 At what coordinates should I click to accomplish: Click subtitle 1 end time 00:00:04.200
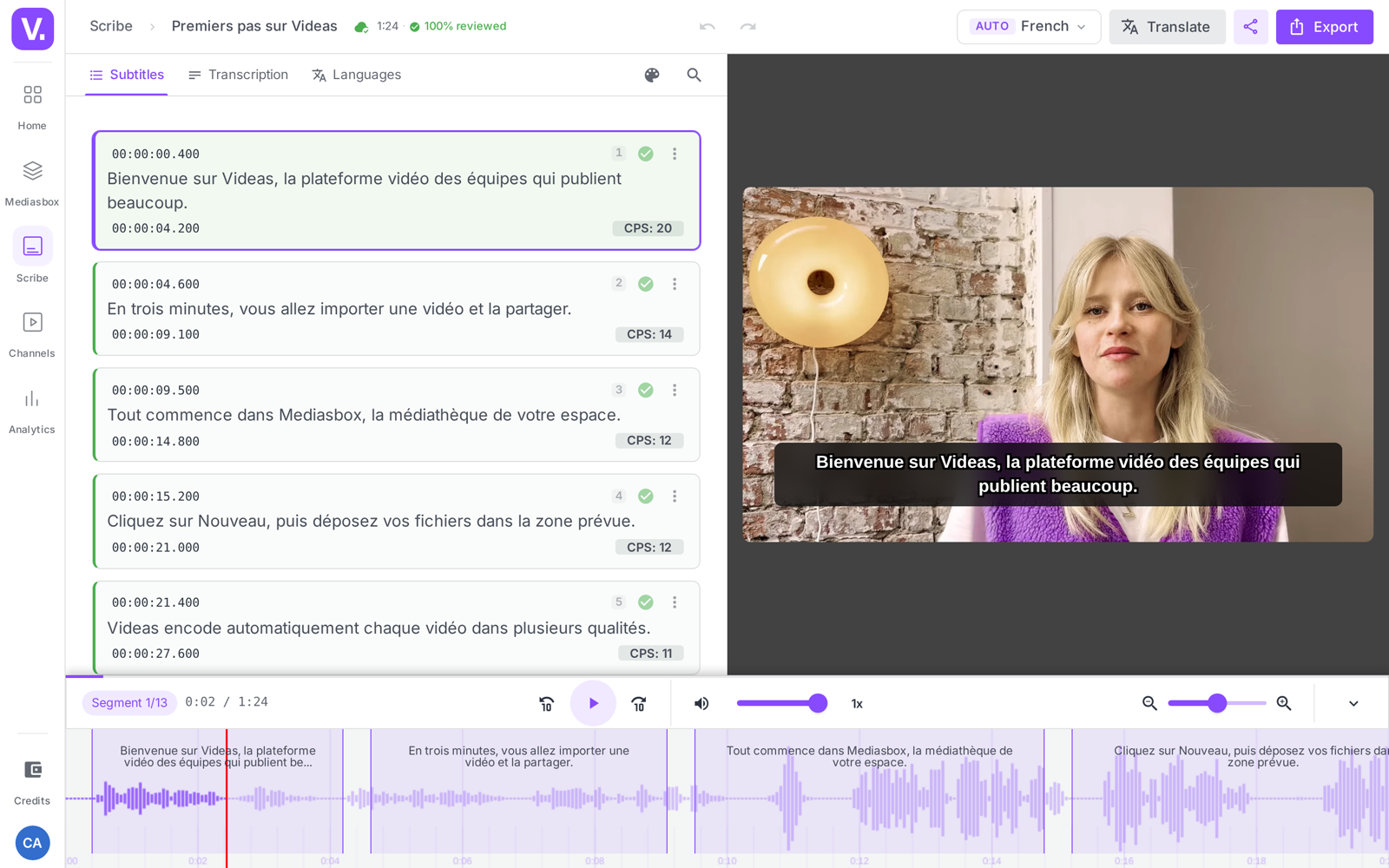155,228
